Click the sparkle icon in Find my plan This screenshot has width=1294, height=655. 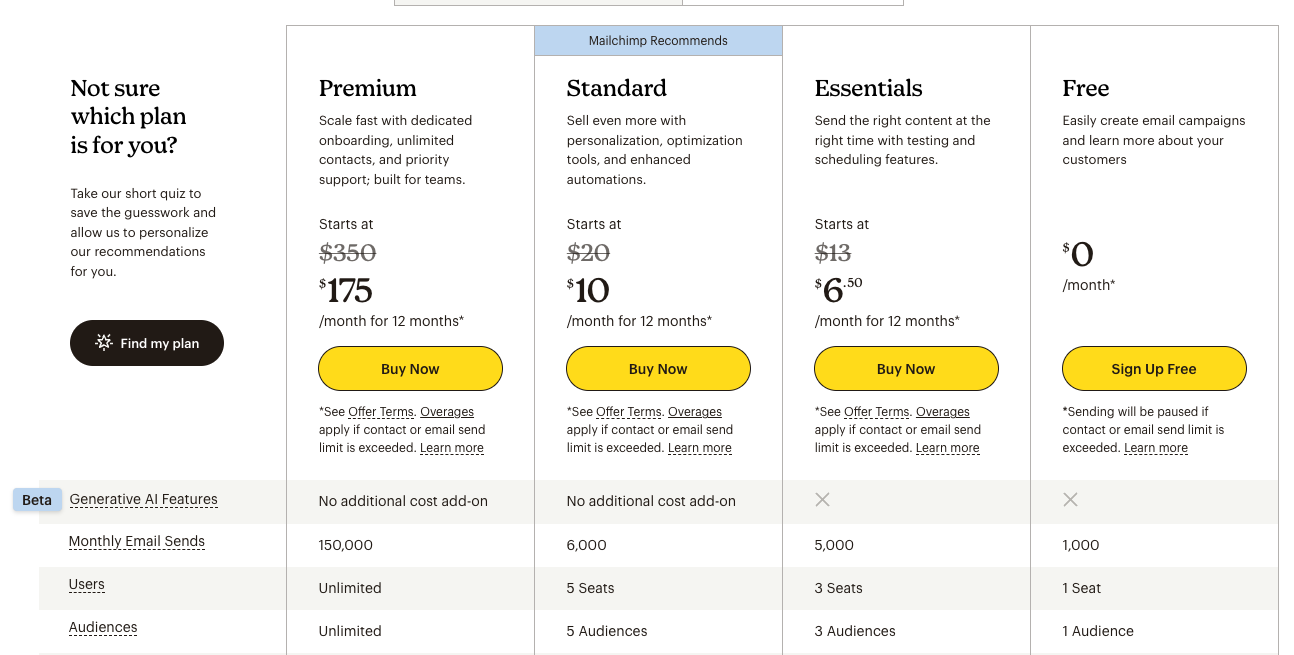[x=104, y=343]
